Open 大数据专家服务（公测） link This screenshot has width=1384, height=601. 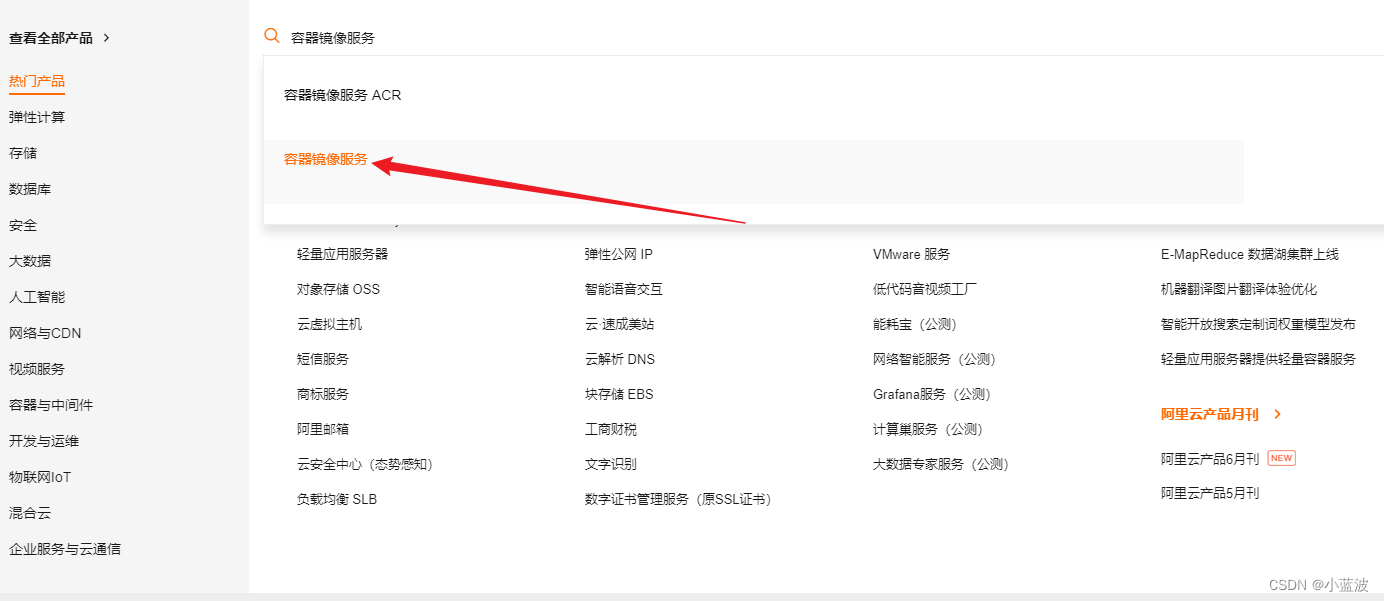pos(941,464)
